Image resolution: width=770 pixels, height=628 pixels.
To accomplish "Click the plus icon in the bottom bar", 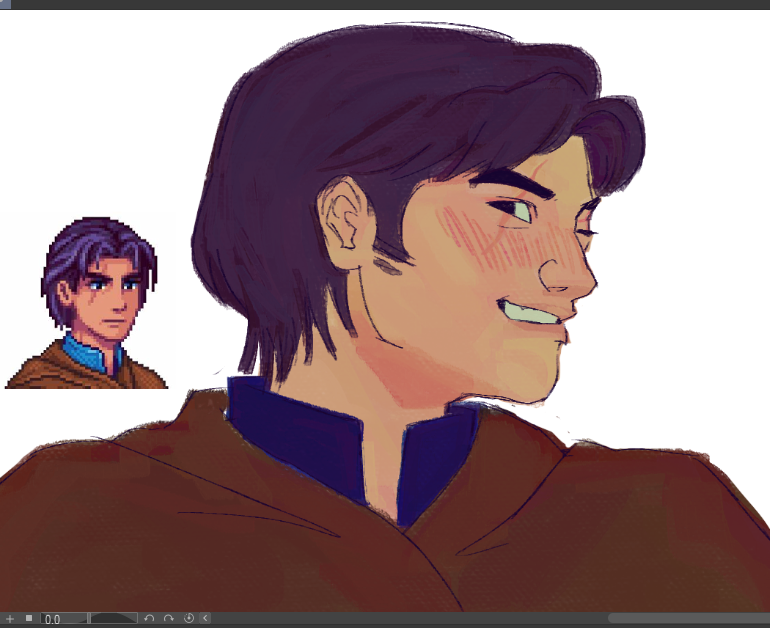I will pos(10,619).
